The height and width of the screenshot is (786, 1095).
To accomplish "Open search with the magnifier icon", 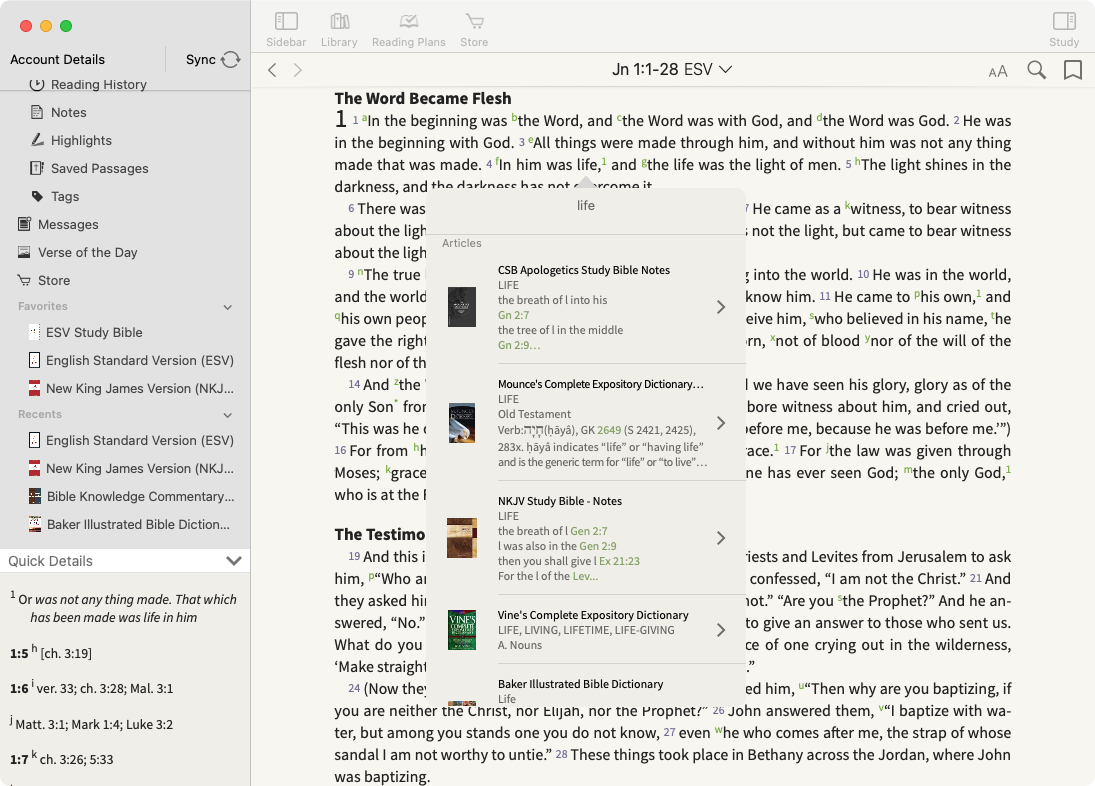I will 1036,70.
